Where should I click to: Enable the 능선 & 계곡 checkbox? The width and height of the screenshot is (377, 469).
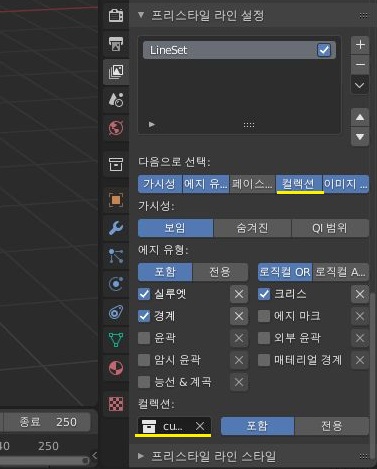(144, 382)
